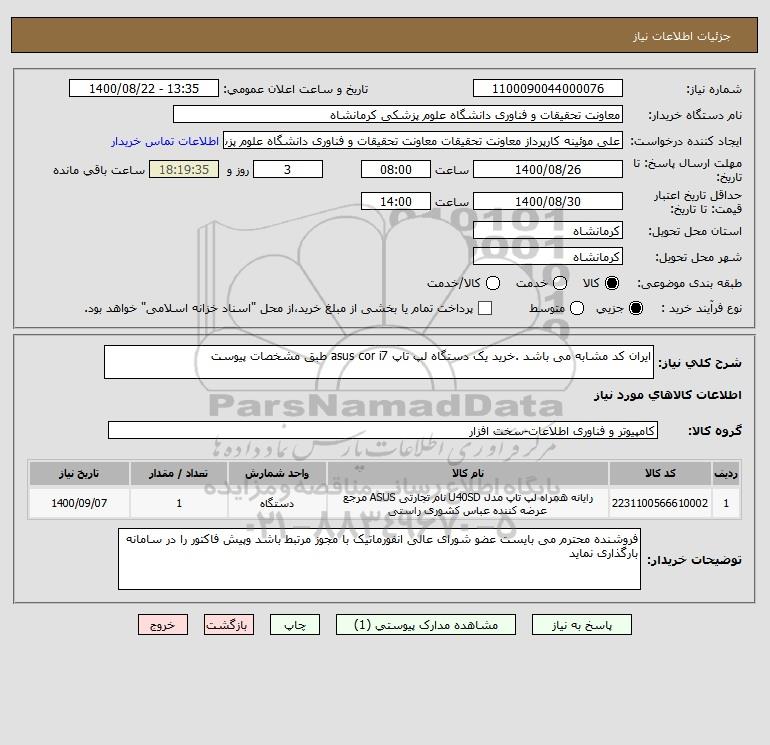The width and height of the screenshot is (770, 745).
Task: Click the ایجاد کننده درخواست field
Action: click(x=423, y=140)
